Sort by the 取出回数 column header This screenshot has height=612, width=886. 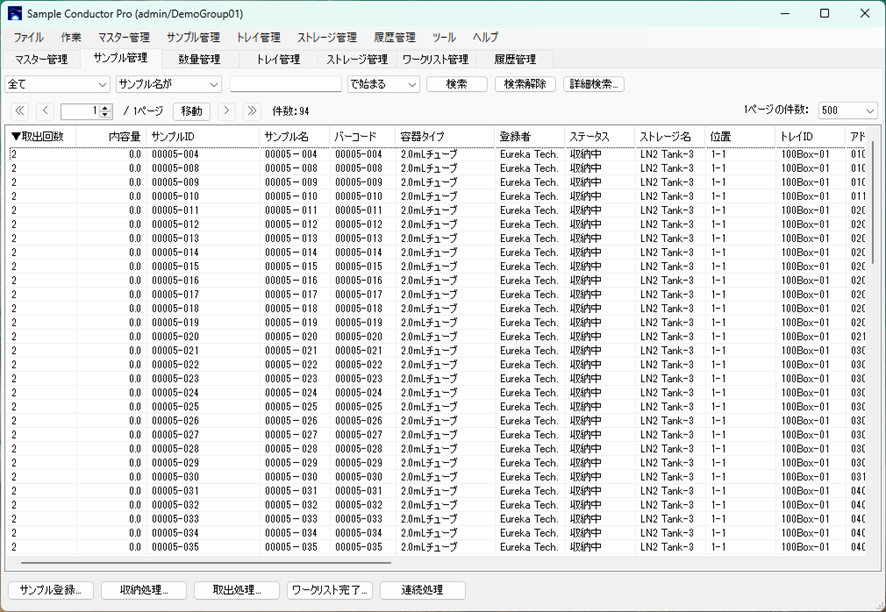coord(40,136)
